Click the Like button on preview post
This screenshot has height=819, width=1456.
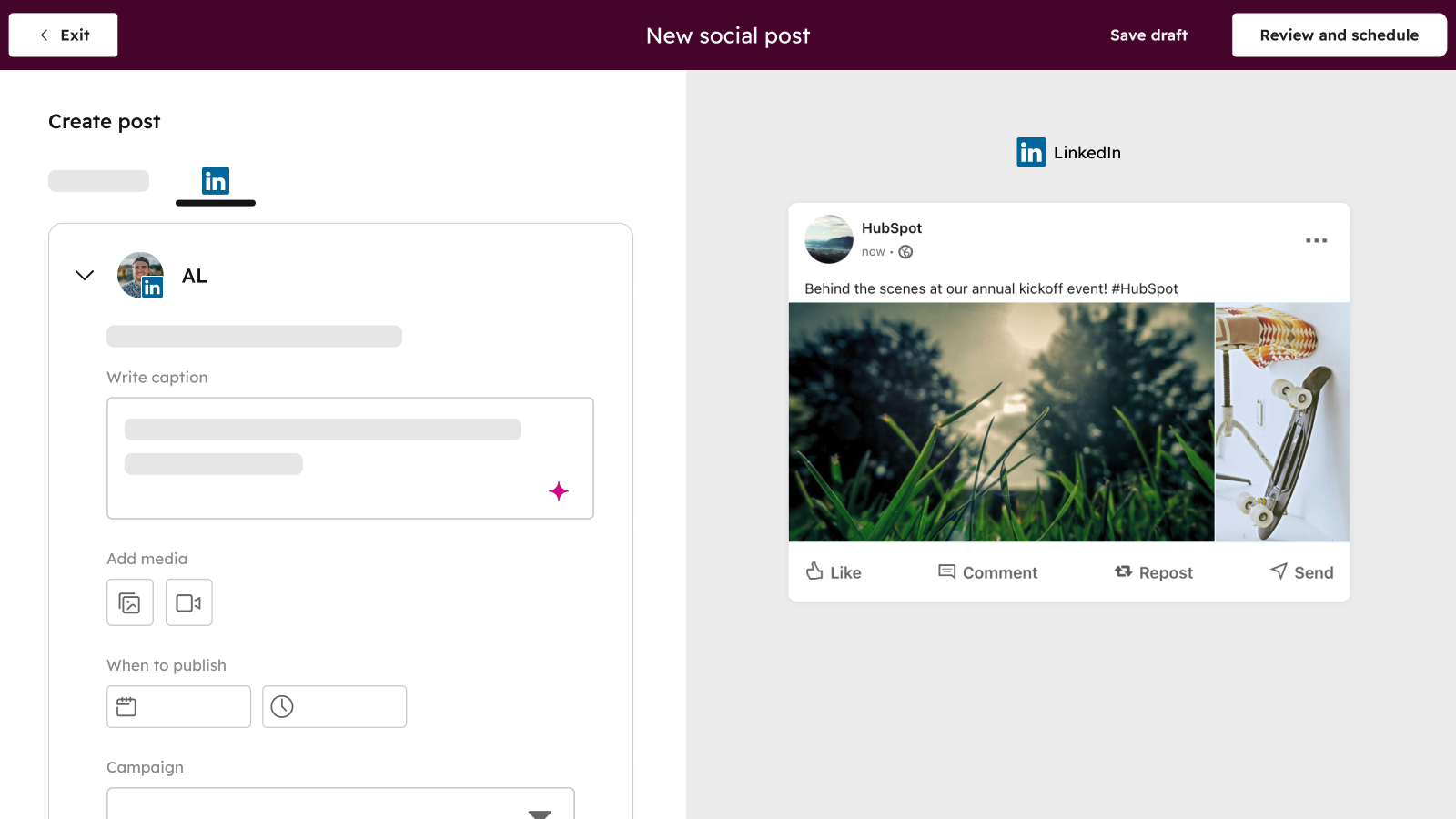[x=834, y=571]
